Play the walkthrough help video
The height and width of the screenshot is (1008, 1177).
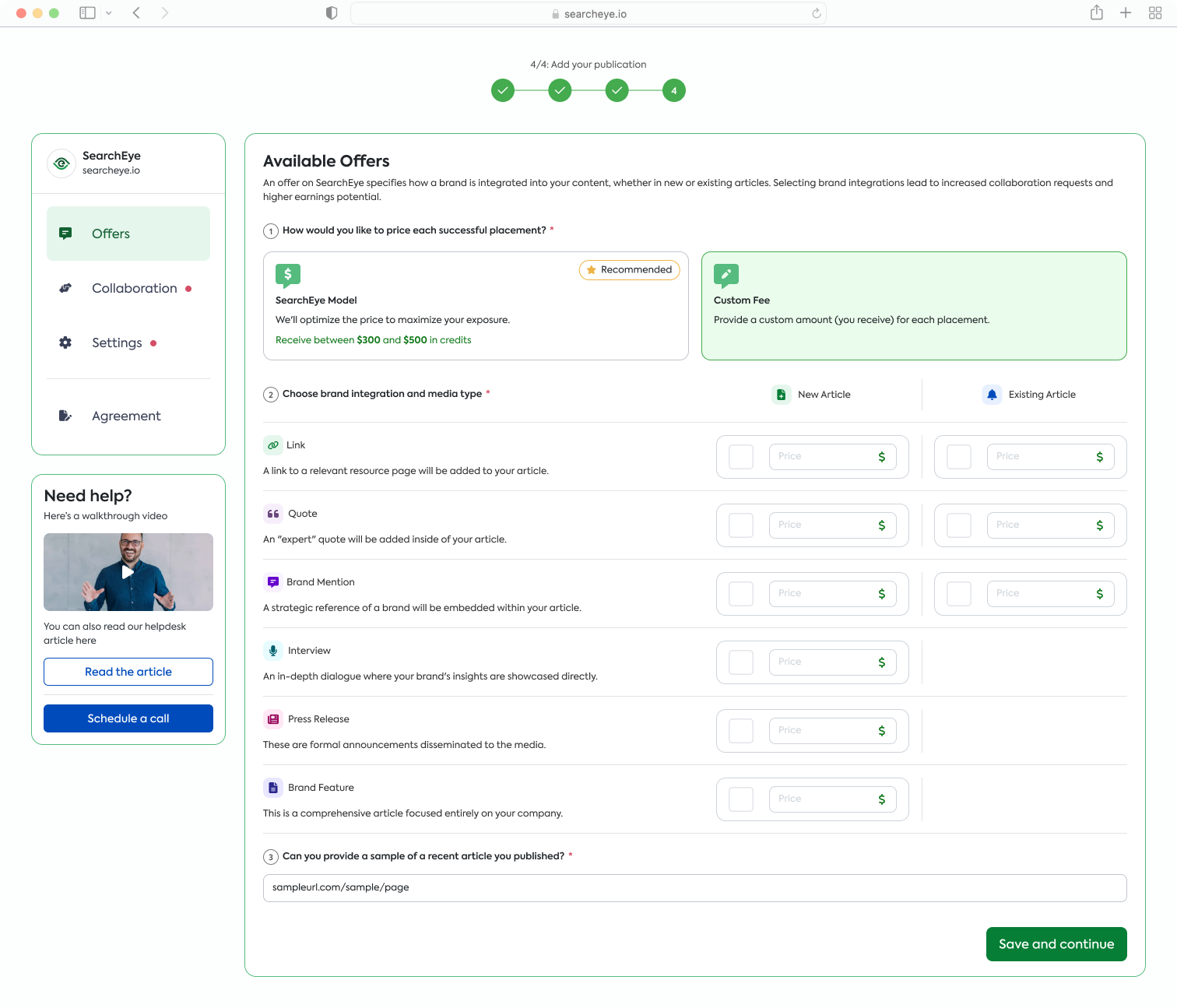click(128, 572)
